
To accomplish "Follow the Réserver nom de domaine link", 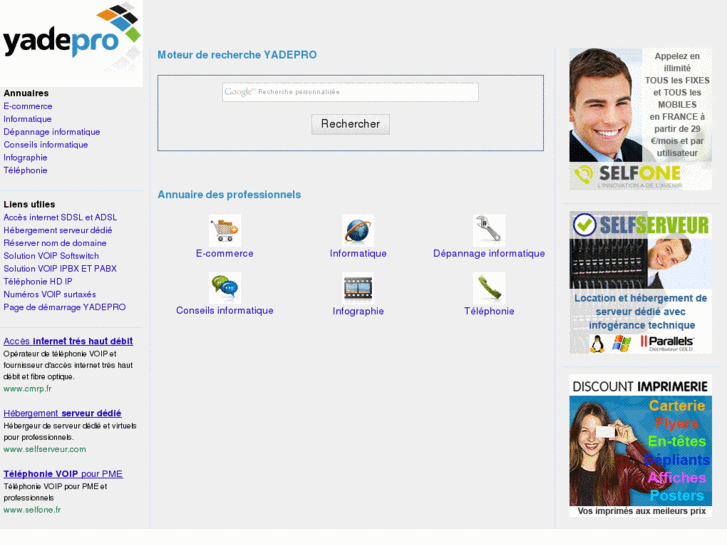I will [x=55, y=243].
